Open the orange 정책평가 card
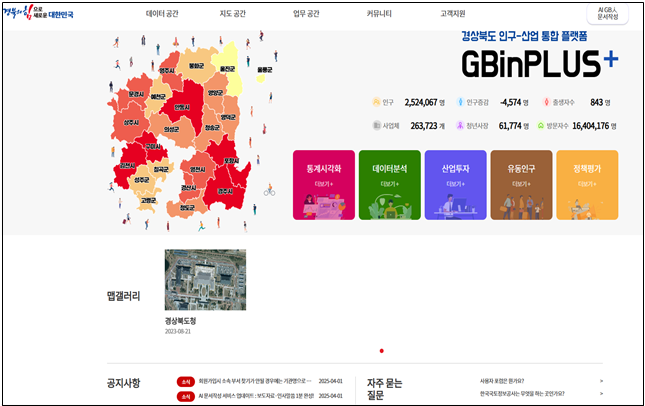The height and width of the screenshot is (406, 645). (587, 185)
